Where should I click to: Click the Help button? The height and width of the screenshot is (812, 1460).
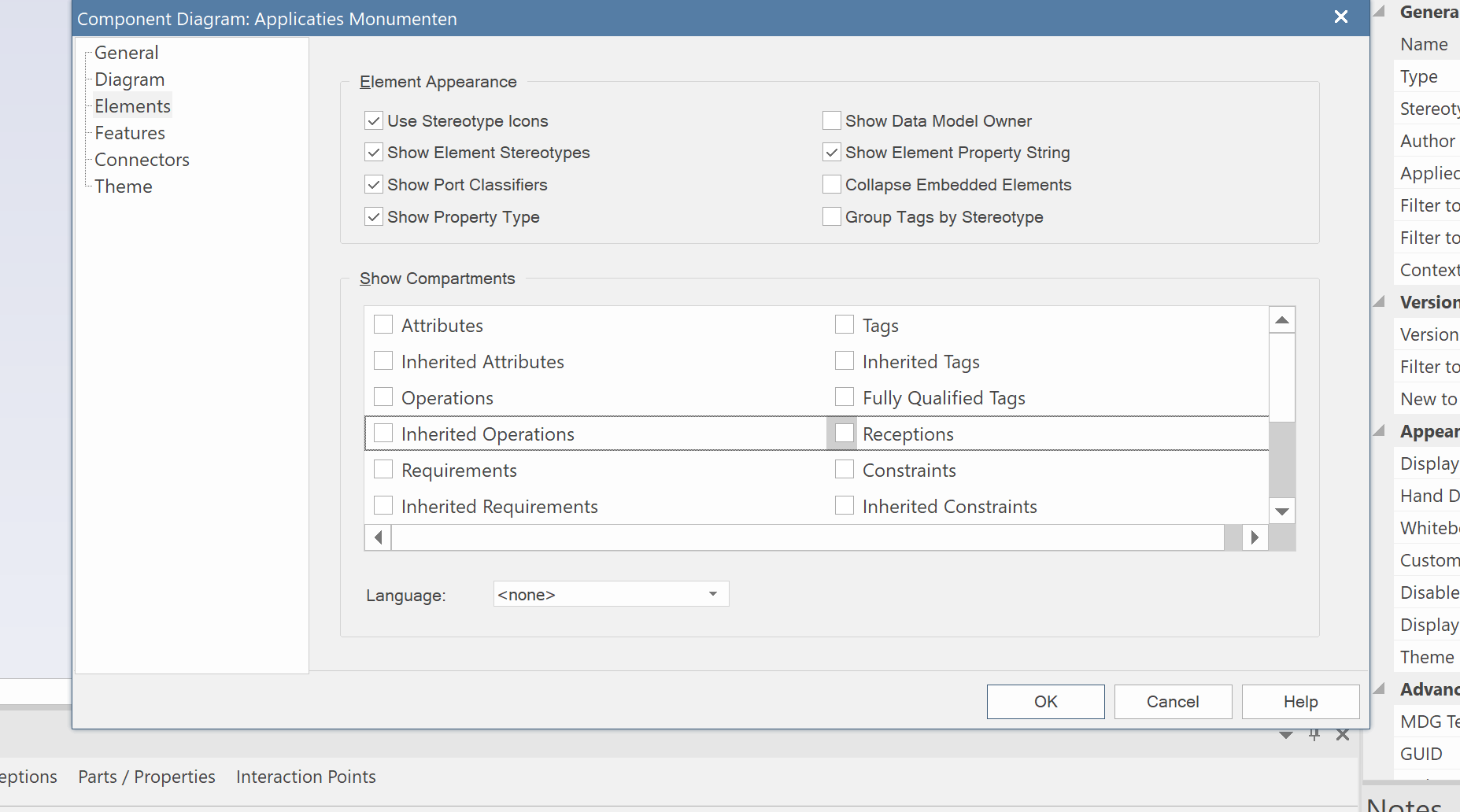pyautogui.click(x=1300, y=701)
